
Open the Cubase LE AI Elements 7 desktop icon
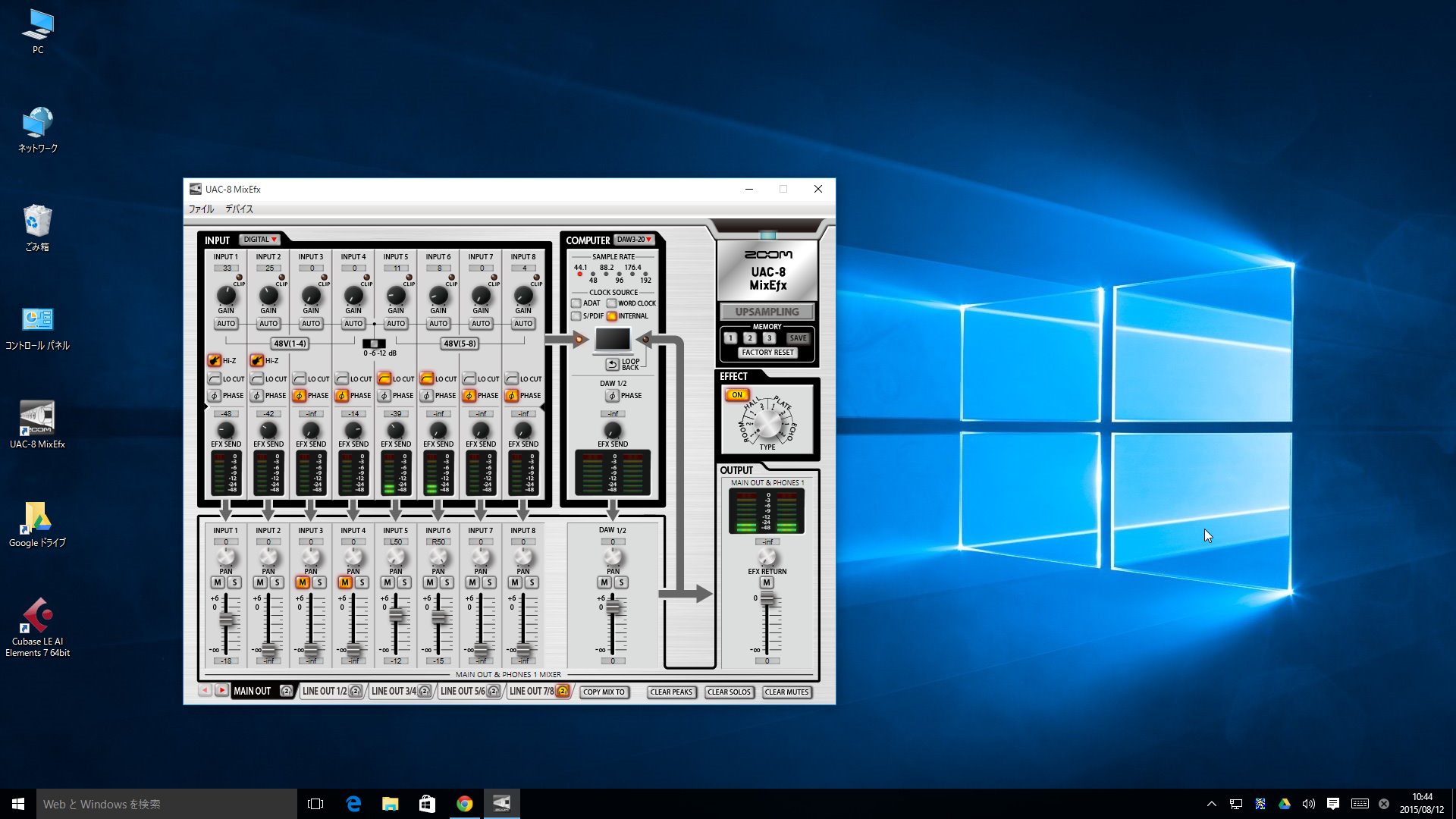tap(37, 628)
